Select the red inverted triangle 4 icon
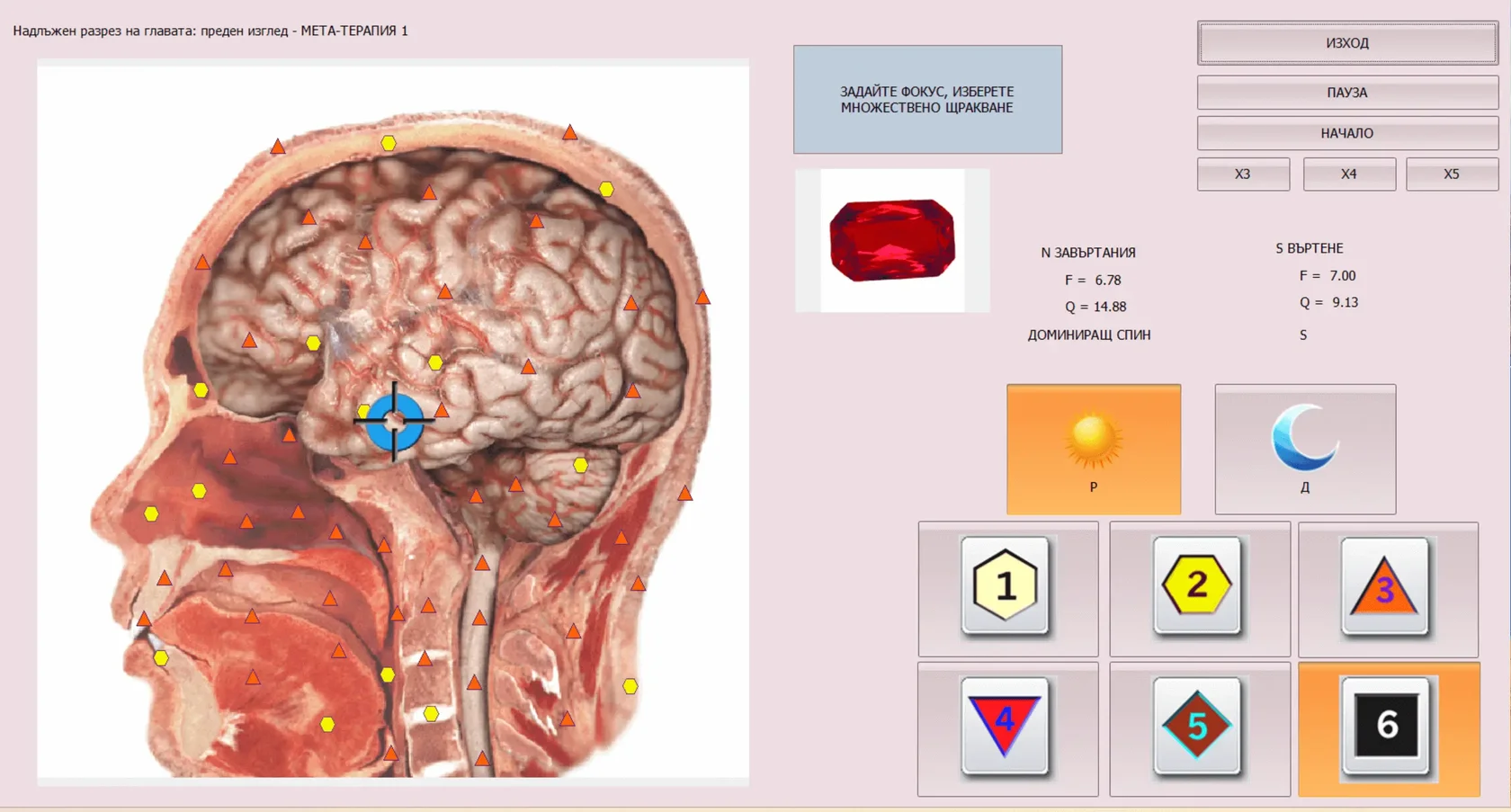 (x=1006, y=725)
